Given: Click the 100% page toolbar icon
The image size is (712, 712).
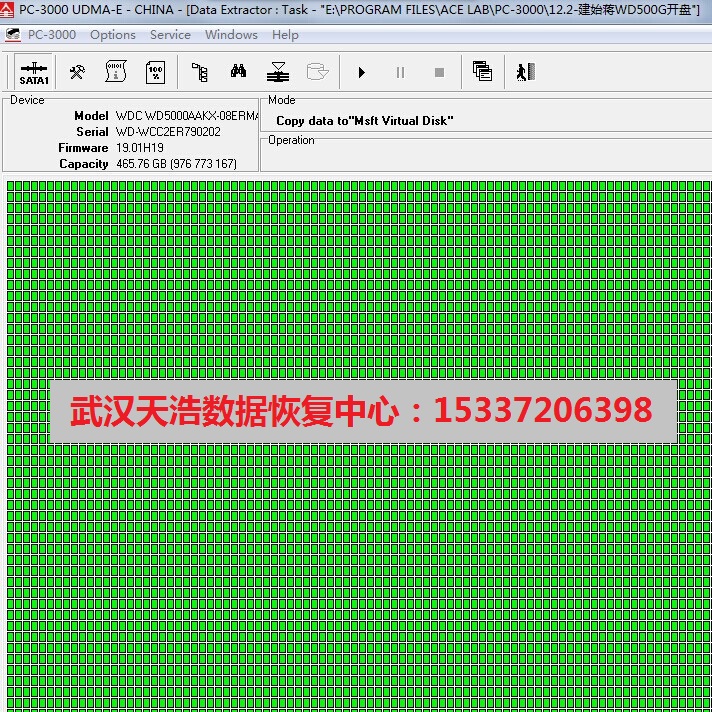Looking at the screenshot, I should (x=155, y=72).
